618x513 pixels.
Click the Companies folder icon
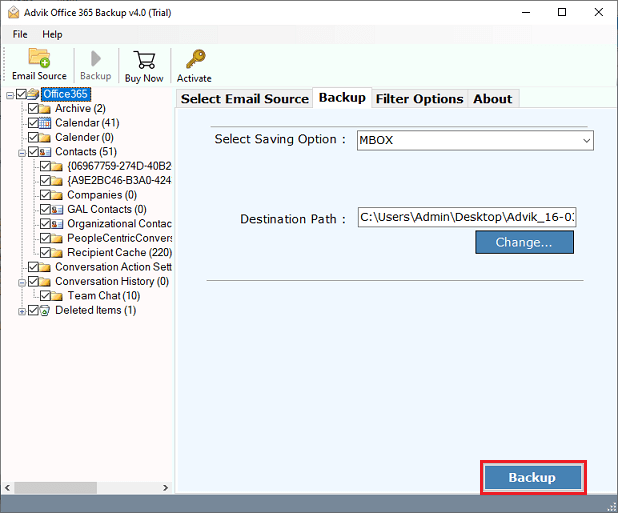click(57, 195)
